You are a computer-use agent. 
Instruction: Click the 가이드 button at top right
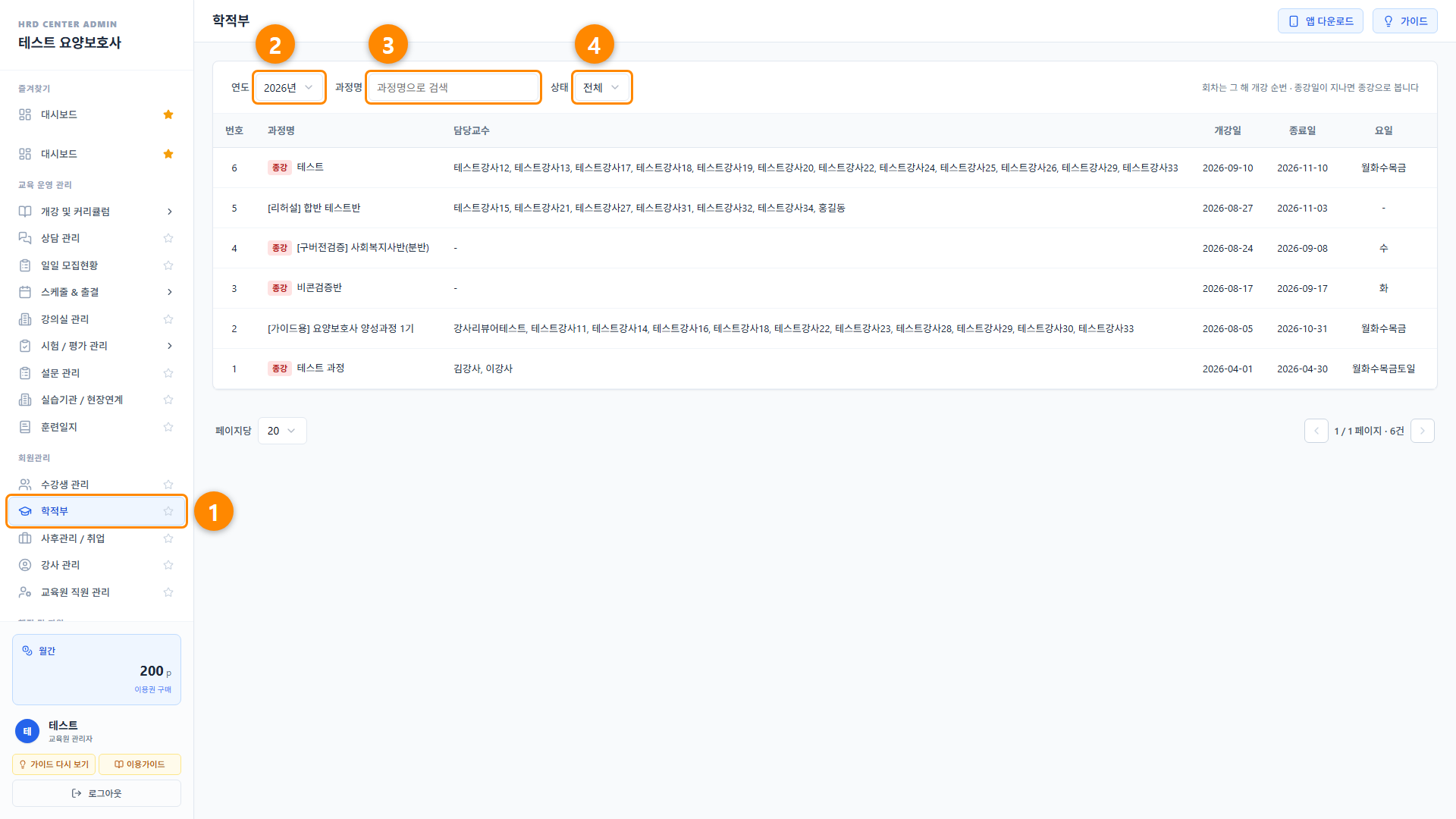click(1404, 21)
